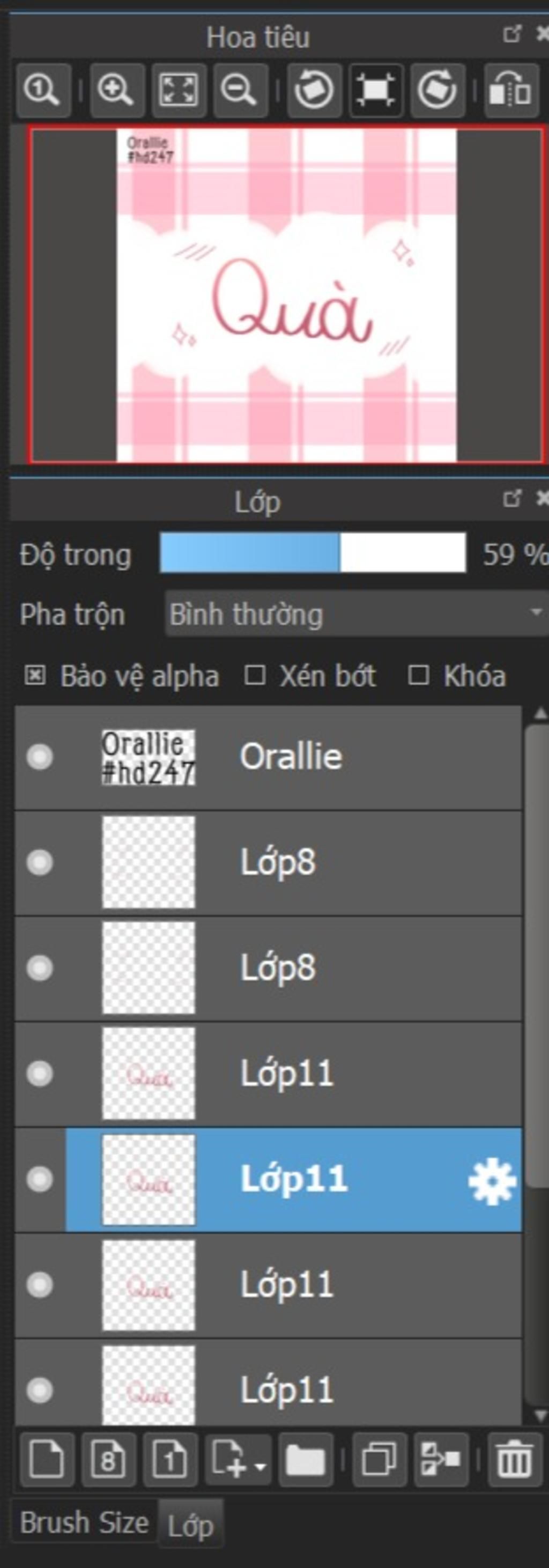Fit the canvas to window in navigator
549x1568 pixels.
tap(177, 90)
